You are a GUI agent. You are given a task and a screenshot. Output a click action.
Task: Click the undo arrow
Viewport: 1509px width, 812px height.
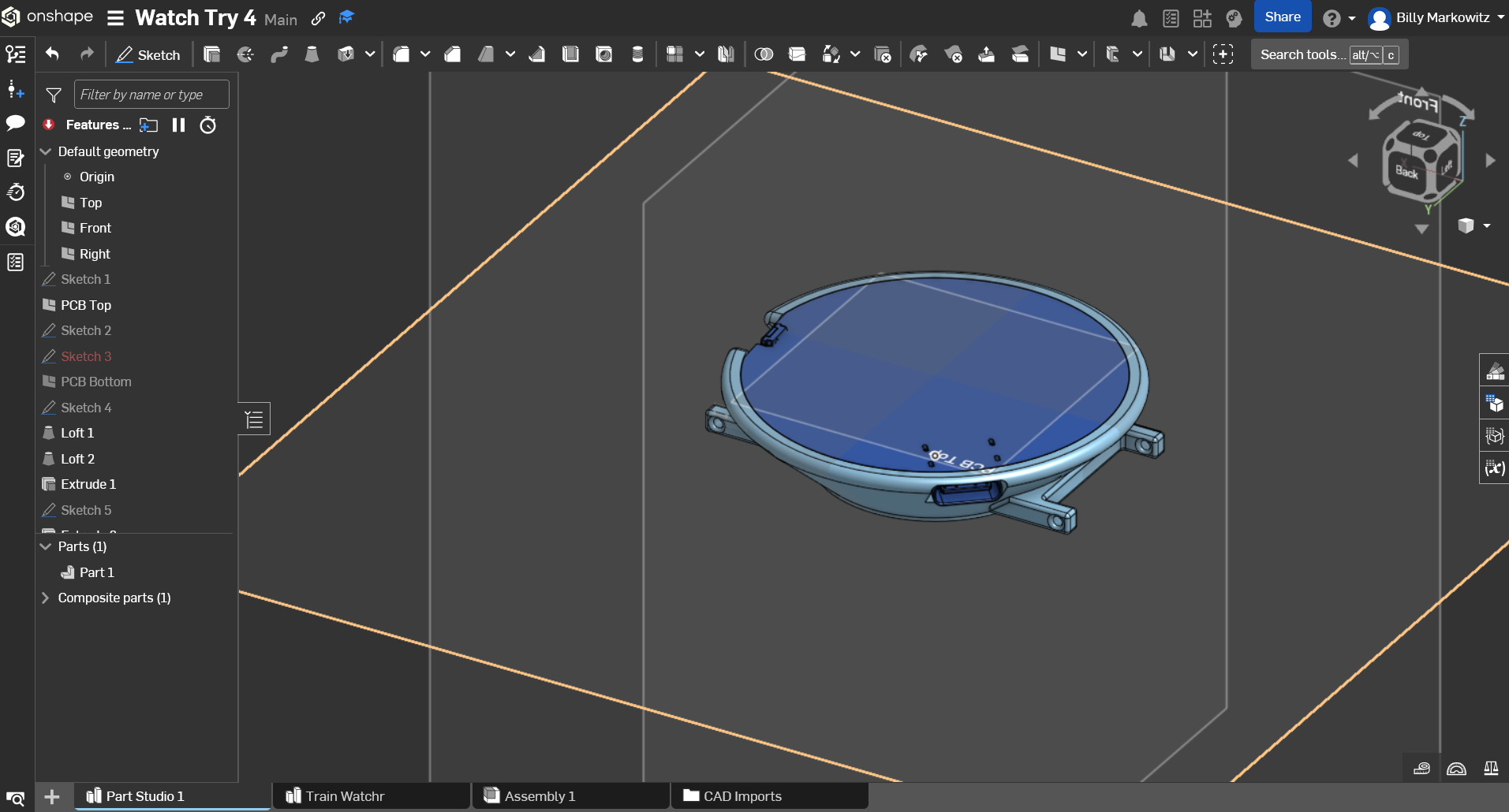[x=52, y=54]
